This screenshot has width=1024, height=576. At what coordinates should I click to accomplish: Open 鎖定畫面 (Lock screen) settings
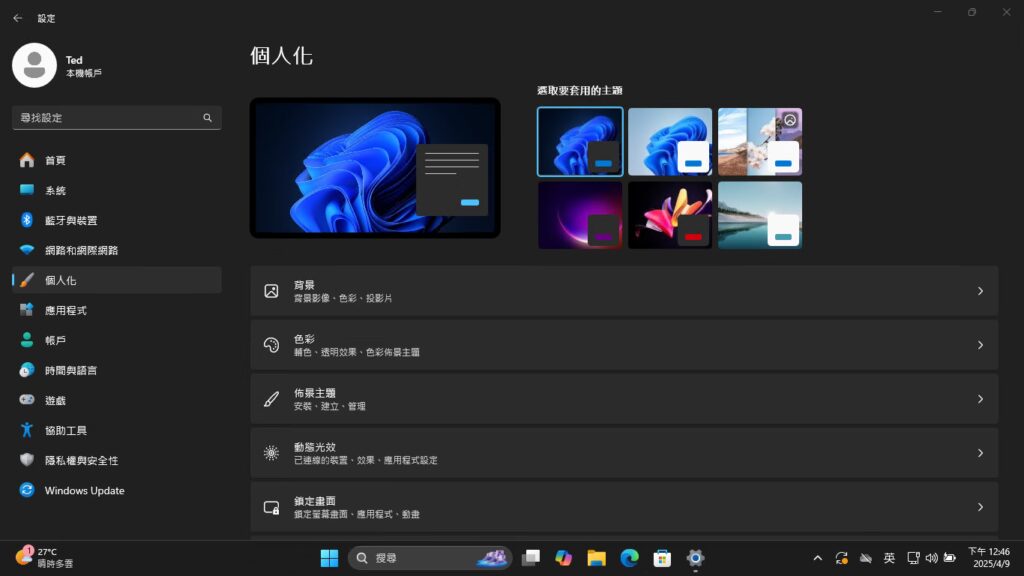point(624,507)
